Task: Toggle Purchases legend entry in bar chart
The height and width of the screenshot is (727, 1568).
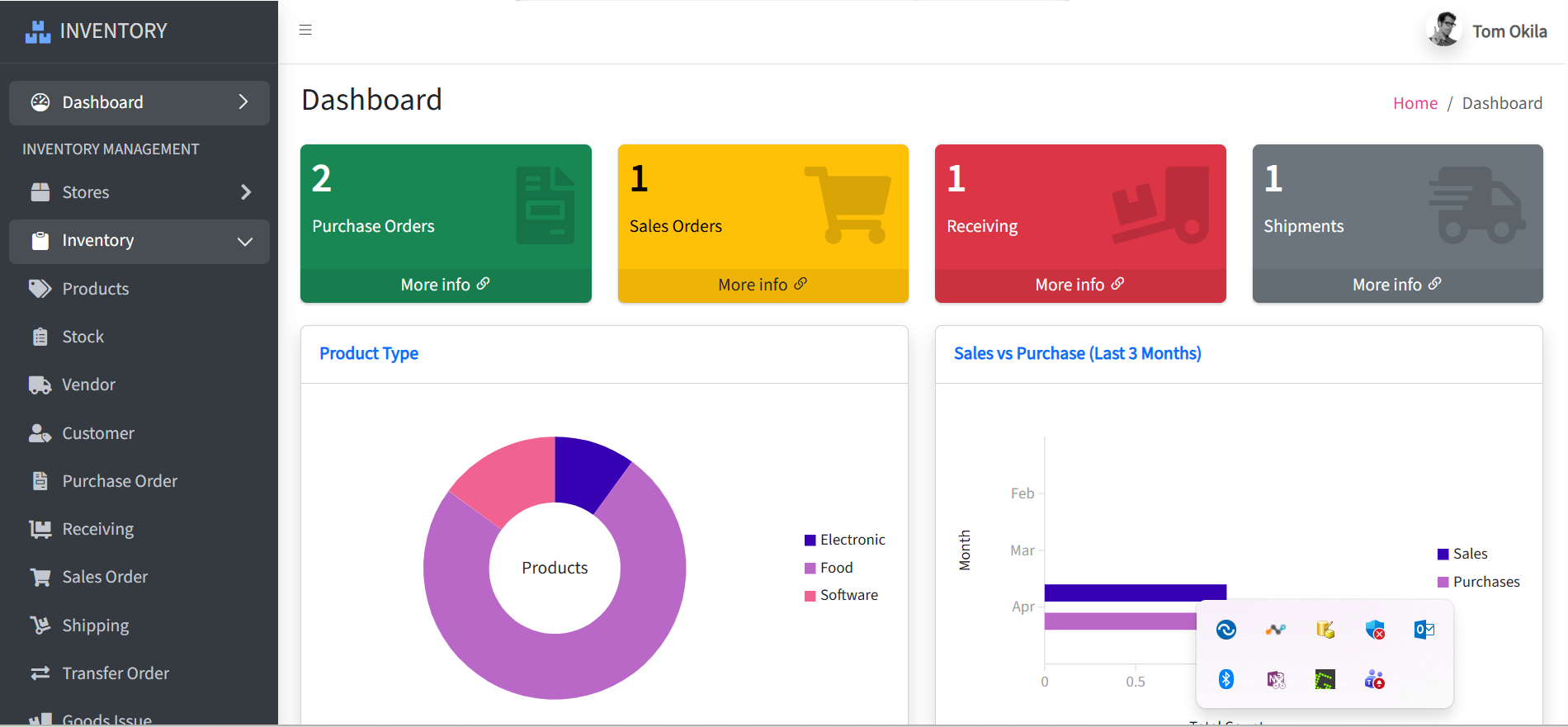Action: coord(1478,582)
